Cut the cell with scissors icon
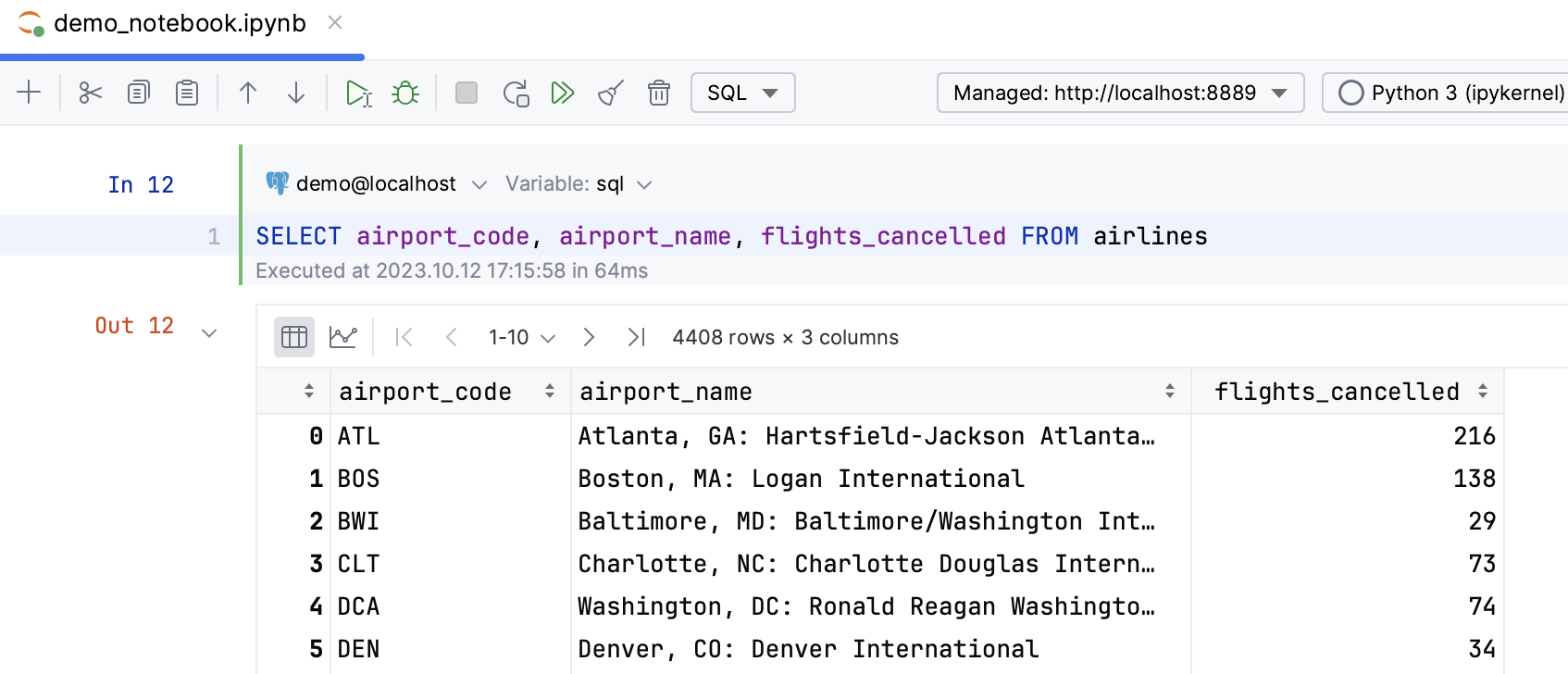The height and width of the screenshot is (674, 1568). tap(90, 93)
